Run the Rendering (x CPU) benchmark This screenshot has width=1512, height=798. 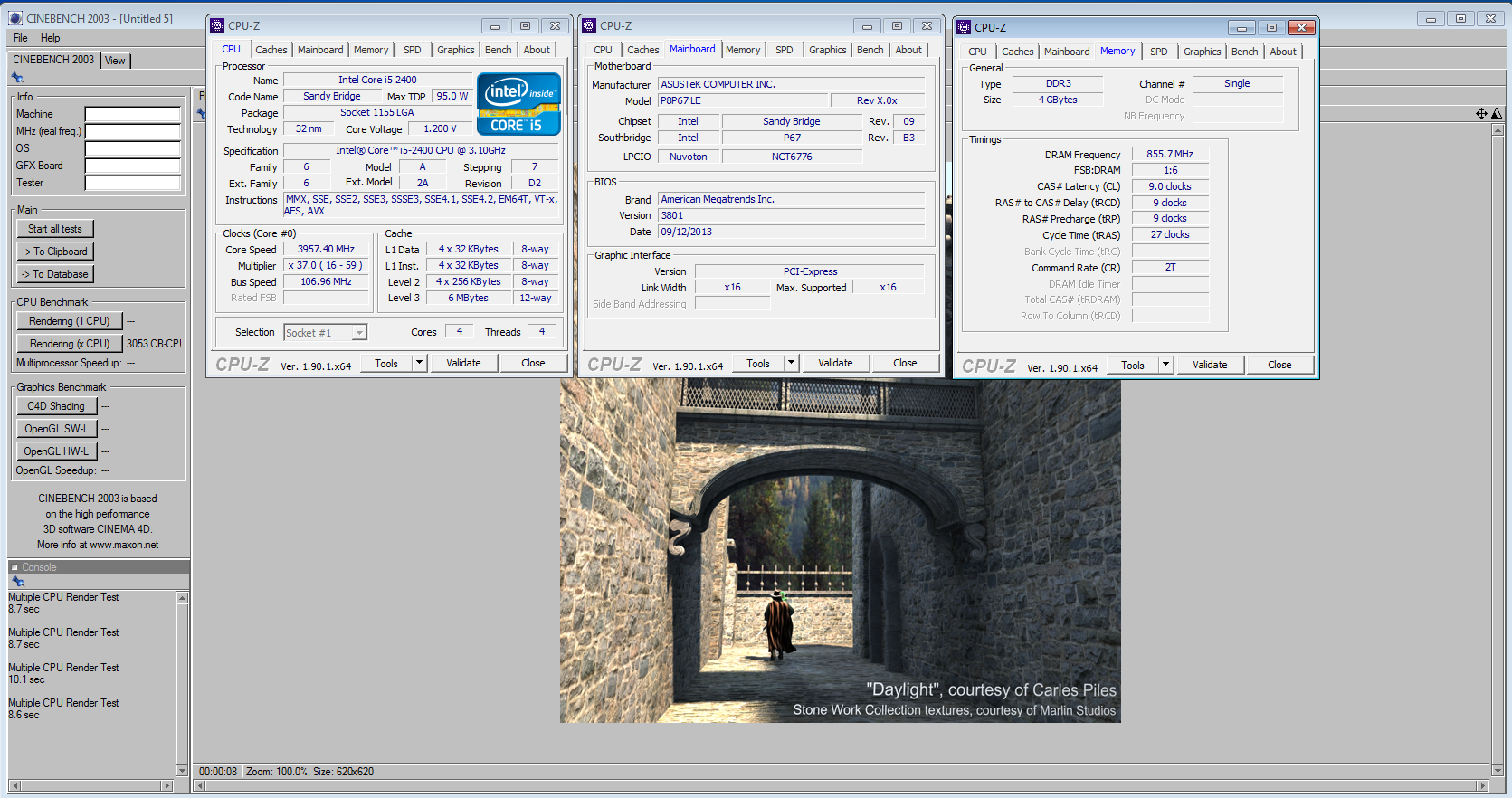click(x=70, y=344)
